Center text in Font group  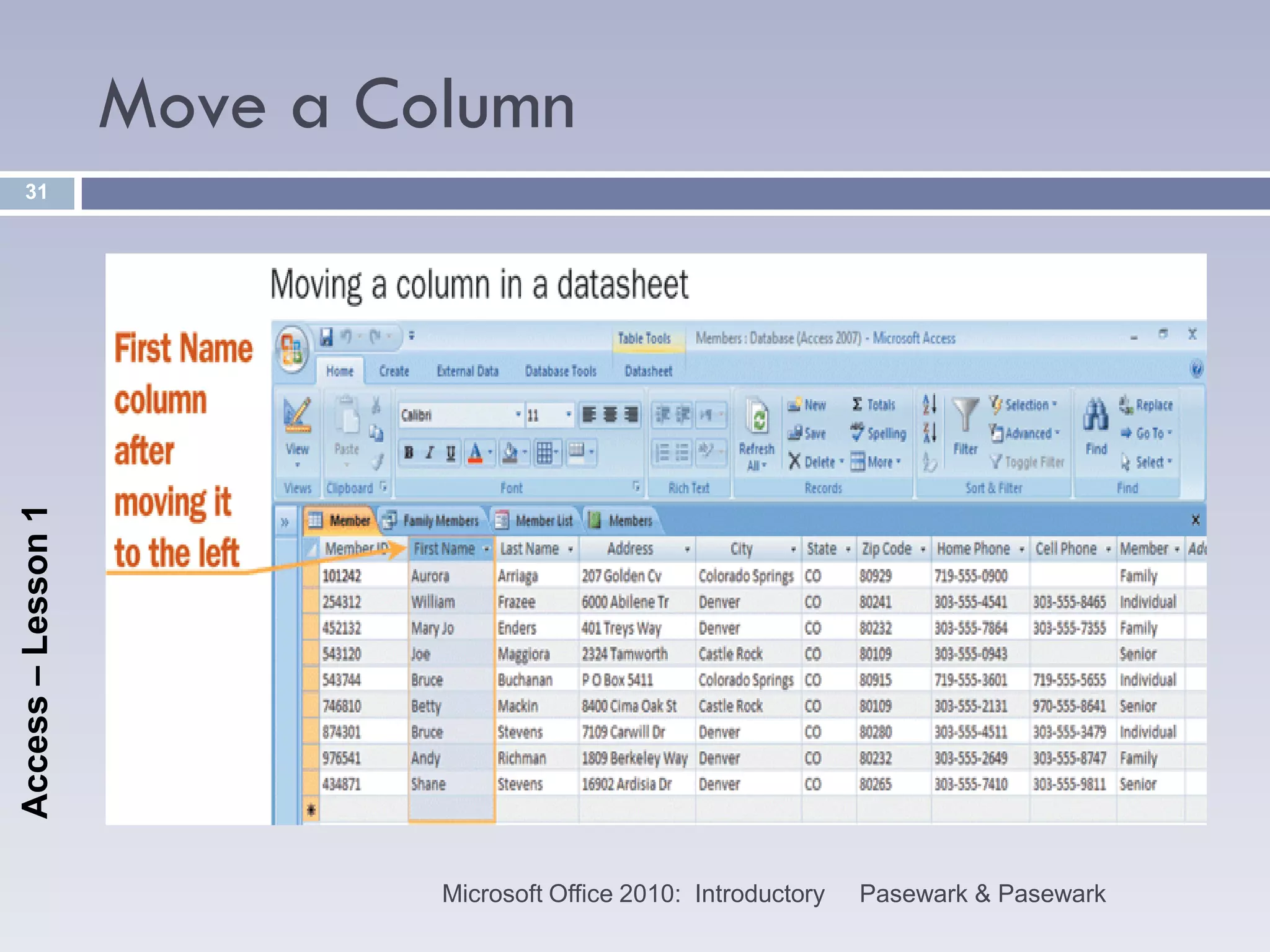610,415
